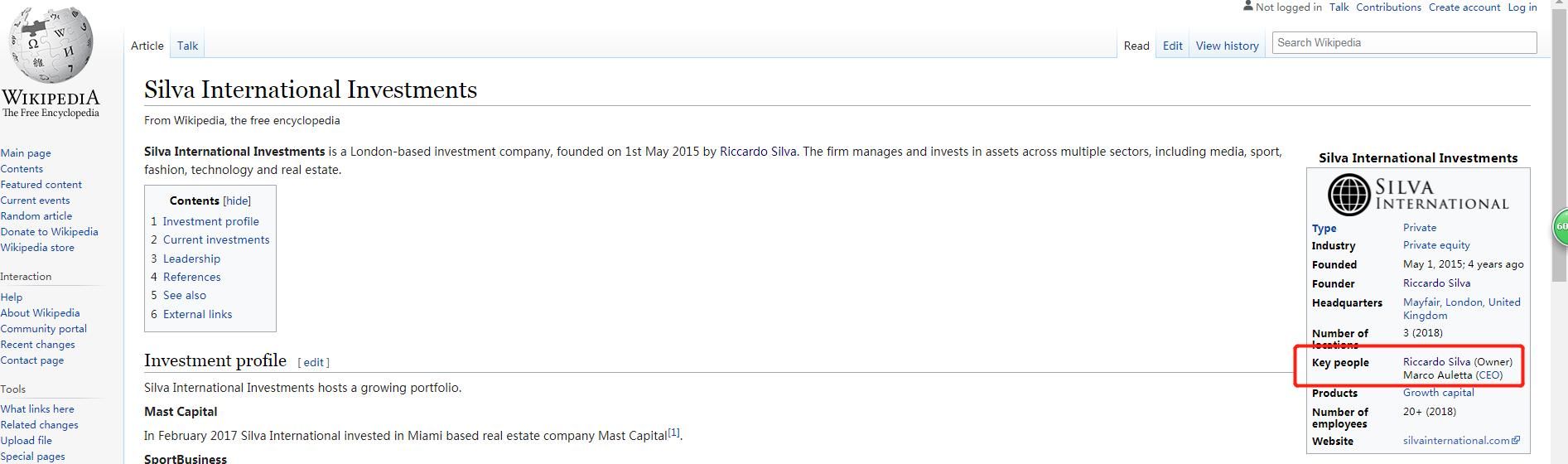Screen dimensions: 1568x464
Task: Edit the Investment profile section
Action: 314,362
